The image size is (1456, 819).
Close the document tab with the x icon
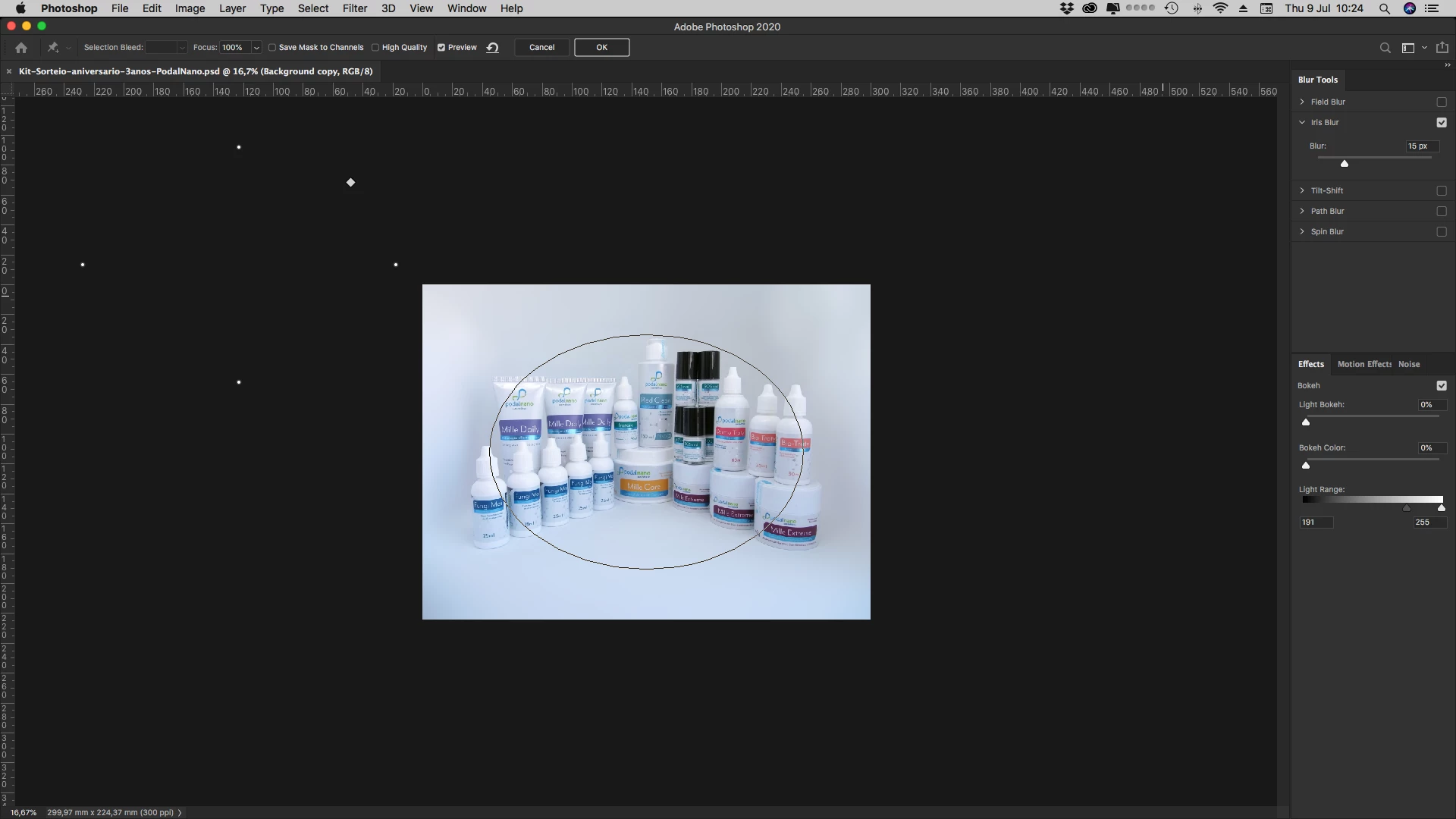(x=9, y=71)
